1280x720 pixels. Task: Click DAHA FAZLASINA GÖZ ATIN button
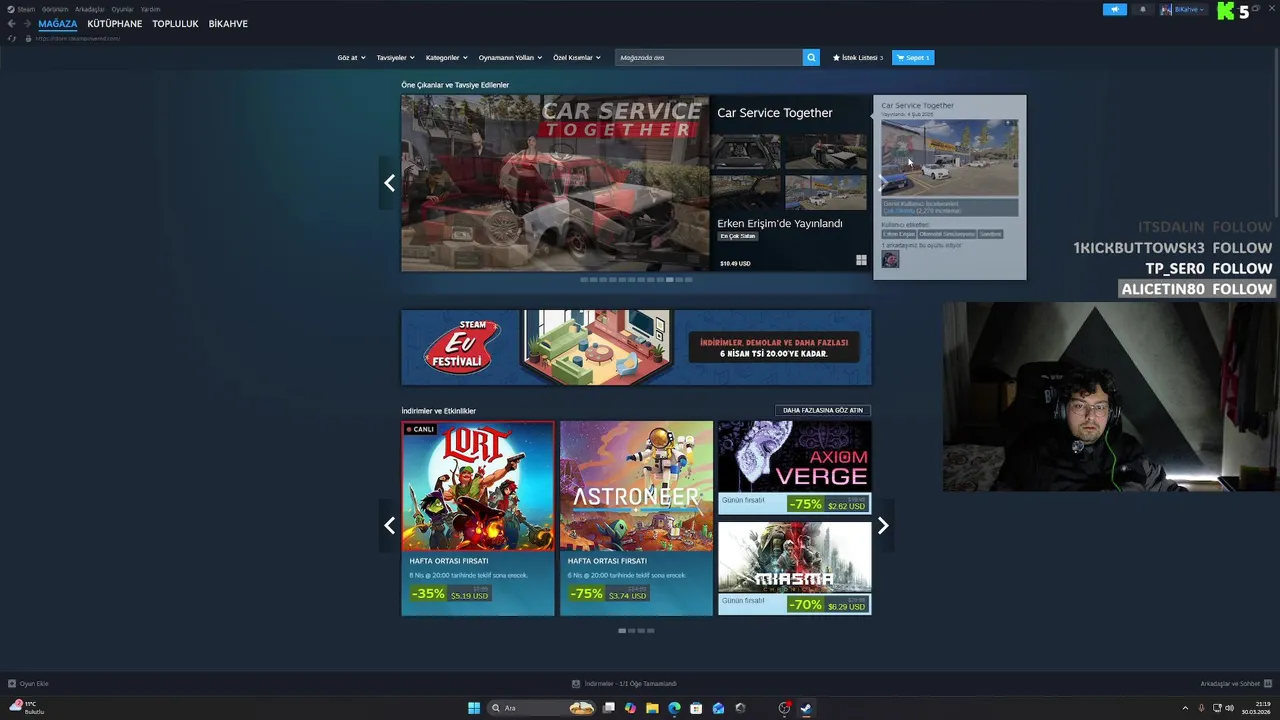point(823,410)
